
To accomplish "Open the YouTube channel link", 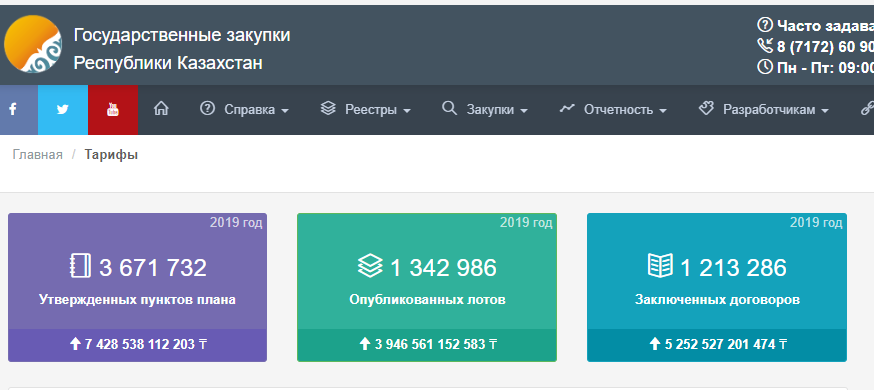I will pos(113,110).
